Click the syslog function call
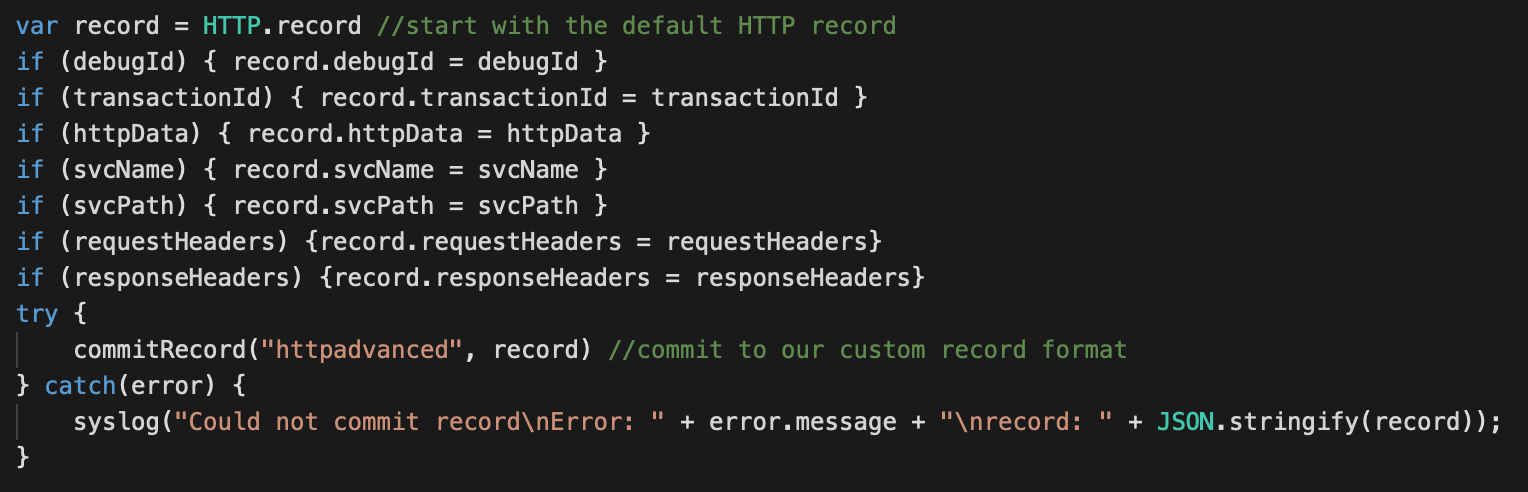This screenshot has width=1528, height=492. 117,421
